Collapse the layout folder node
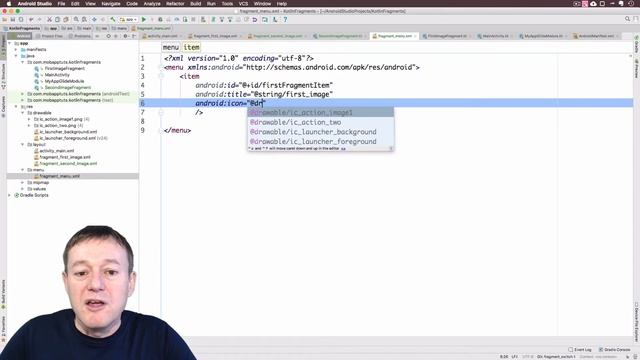Screen dimensions: 640x360 pyautogui.click(x=22, y=144)
